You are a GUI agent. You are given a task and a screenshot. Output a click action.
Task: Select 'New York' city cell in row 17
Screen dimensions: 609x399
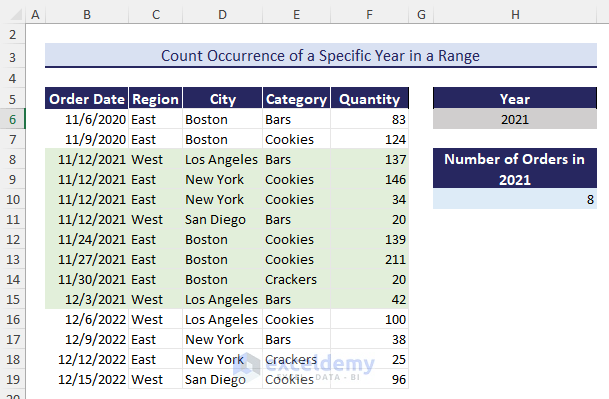click(x=223, y=339)
